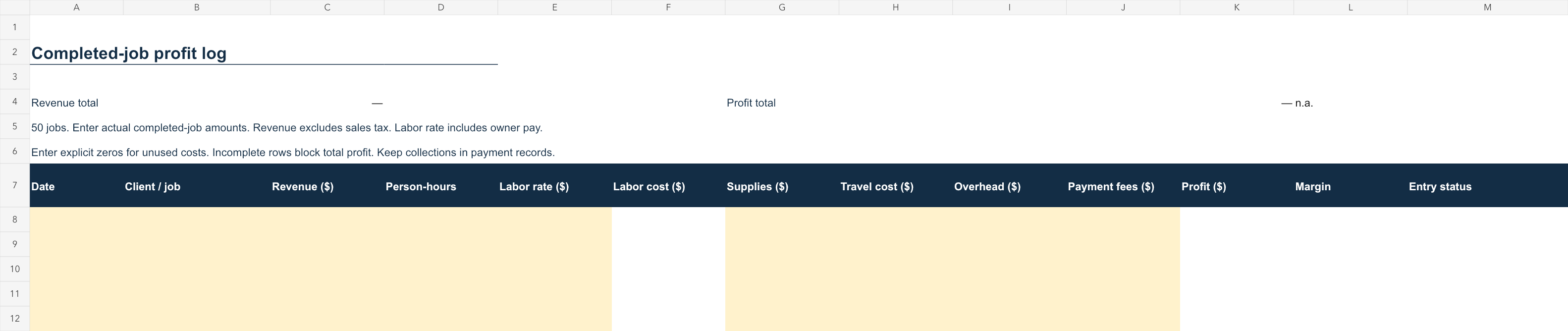Select row 12 header
The image size is (1568, 331).
(14, 318)
